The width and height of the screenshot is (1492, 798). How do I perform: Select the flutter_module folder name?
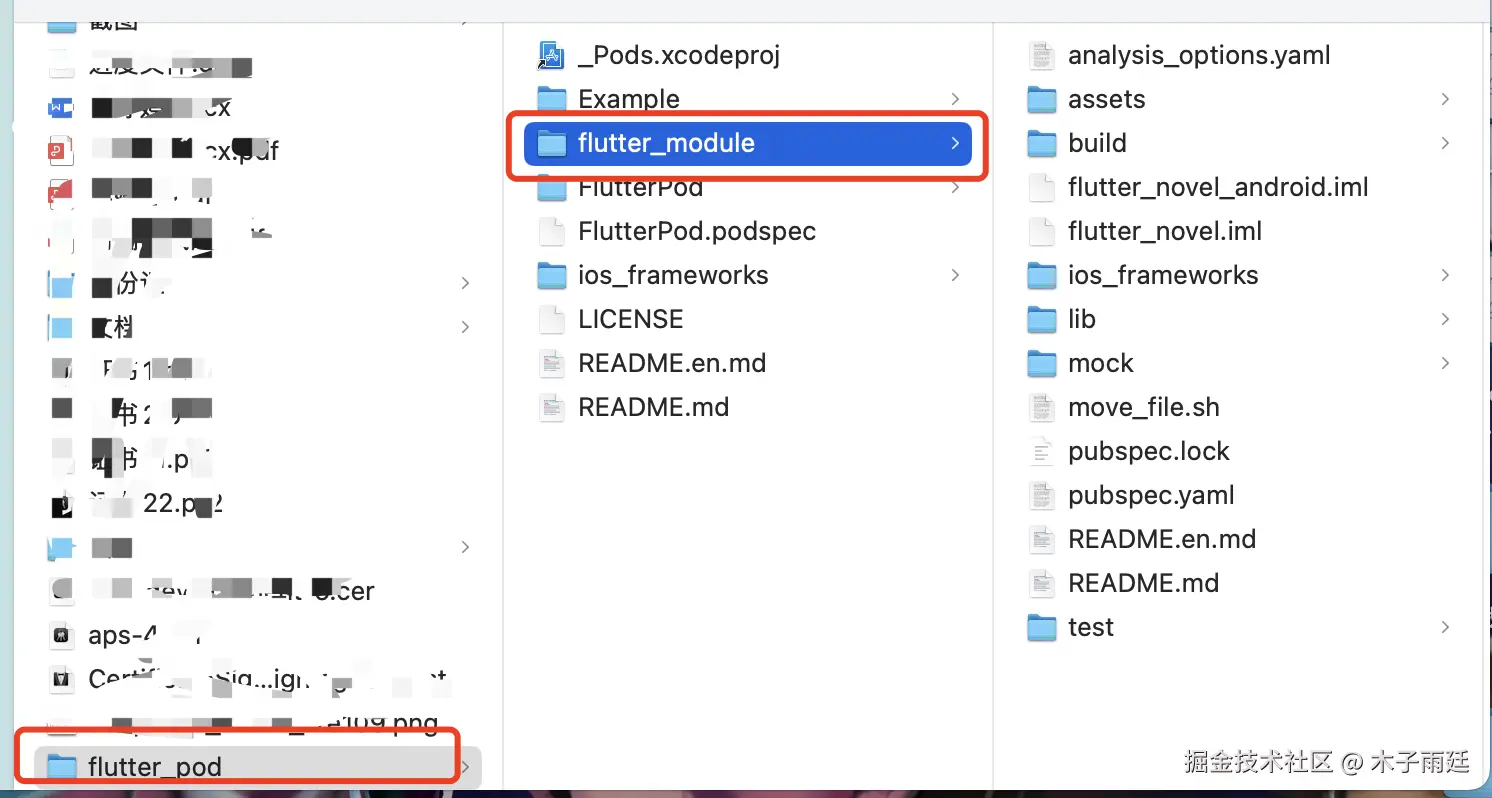666,143
